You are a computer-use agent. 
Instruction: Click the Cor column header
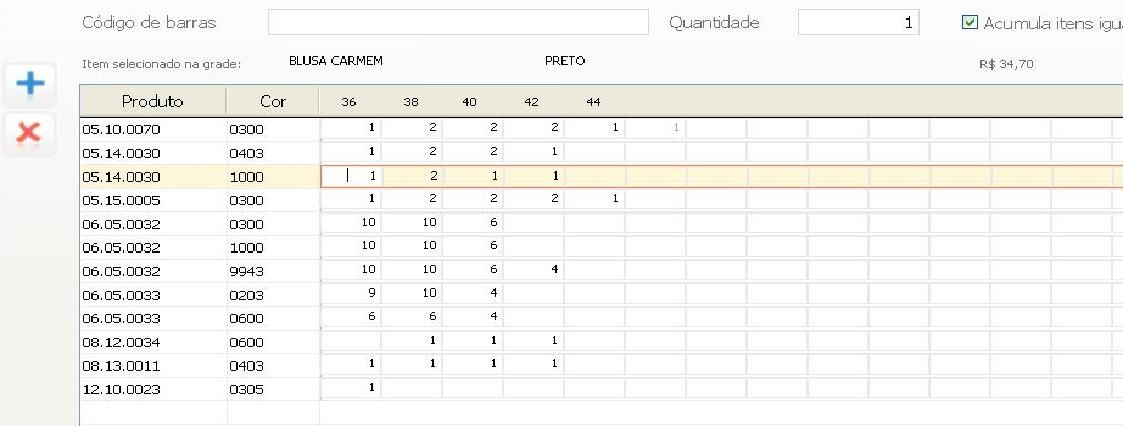click(x=272, y=101)
